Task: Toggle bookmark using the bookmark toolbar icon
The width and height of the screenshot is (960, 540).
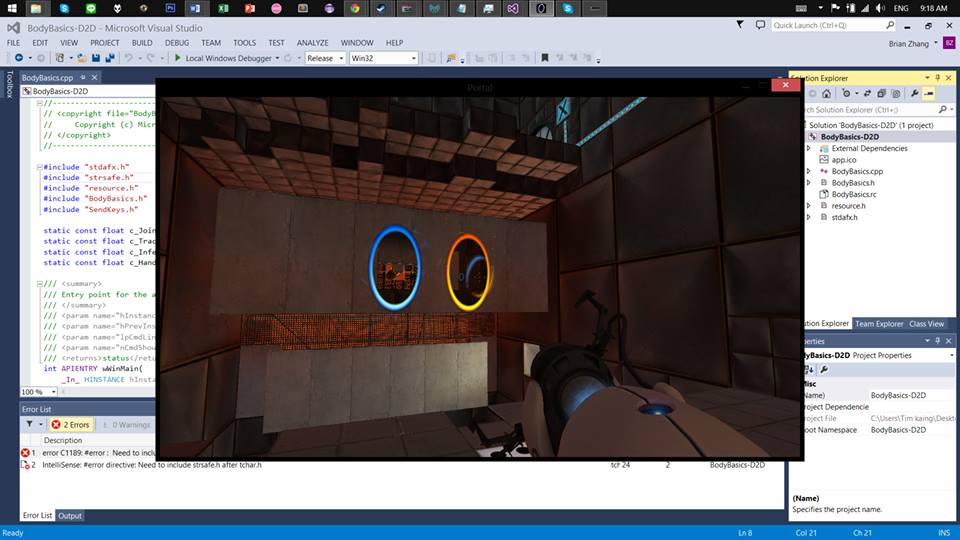Action: [x=544, y=58]
